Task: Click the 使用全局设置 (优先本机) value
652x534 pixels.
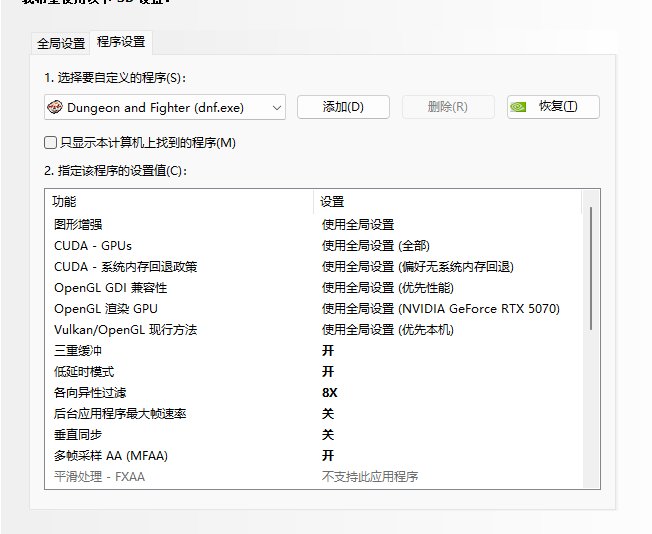Action: (x=388, y=330)
